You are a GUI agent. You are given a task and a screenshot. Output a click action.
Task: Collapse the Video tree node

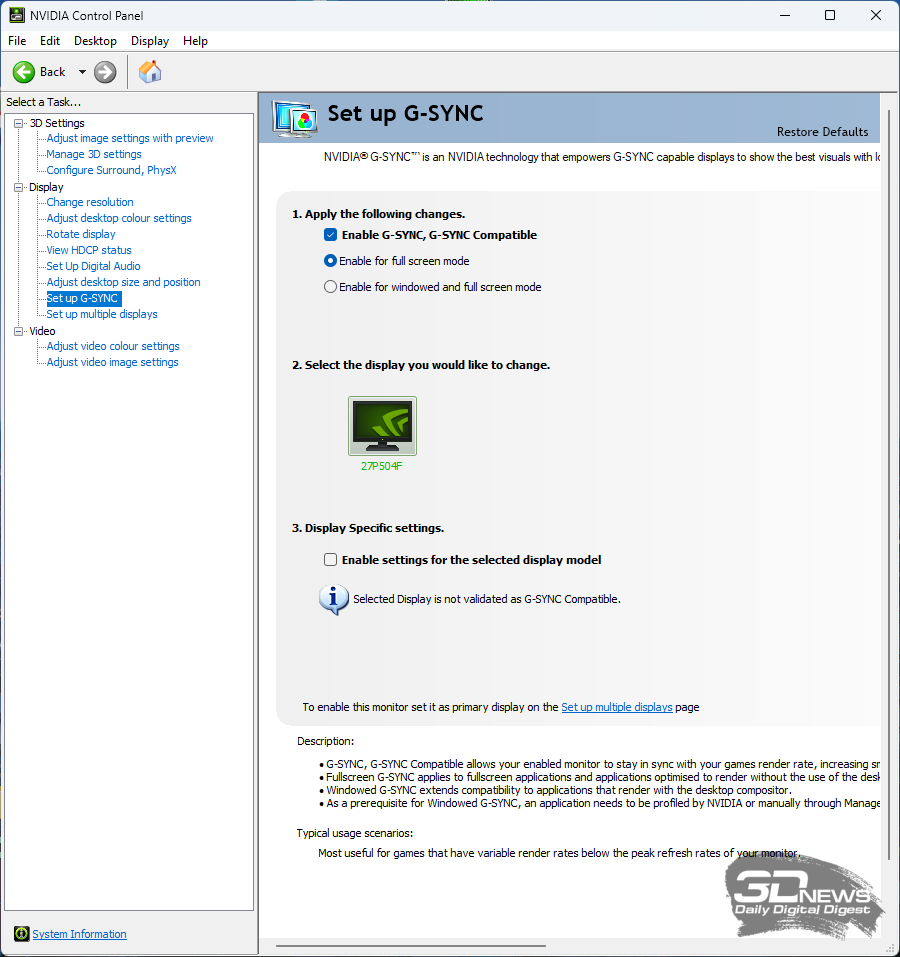pyautogui.click(x=18, y=331)
